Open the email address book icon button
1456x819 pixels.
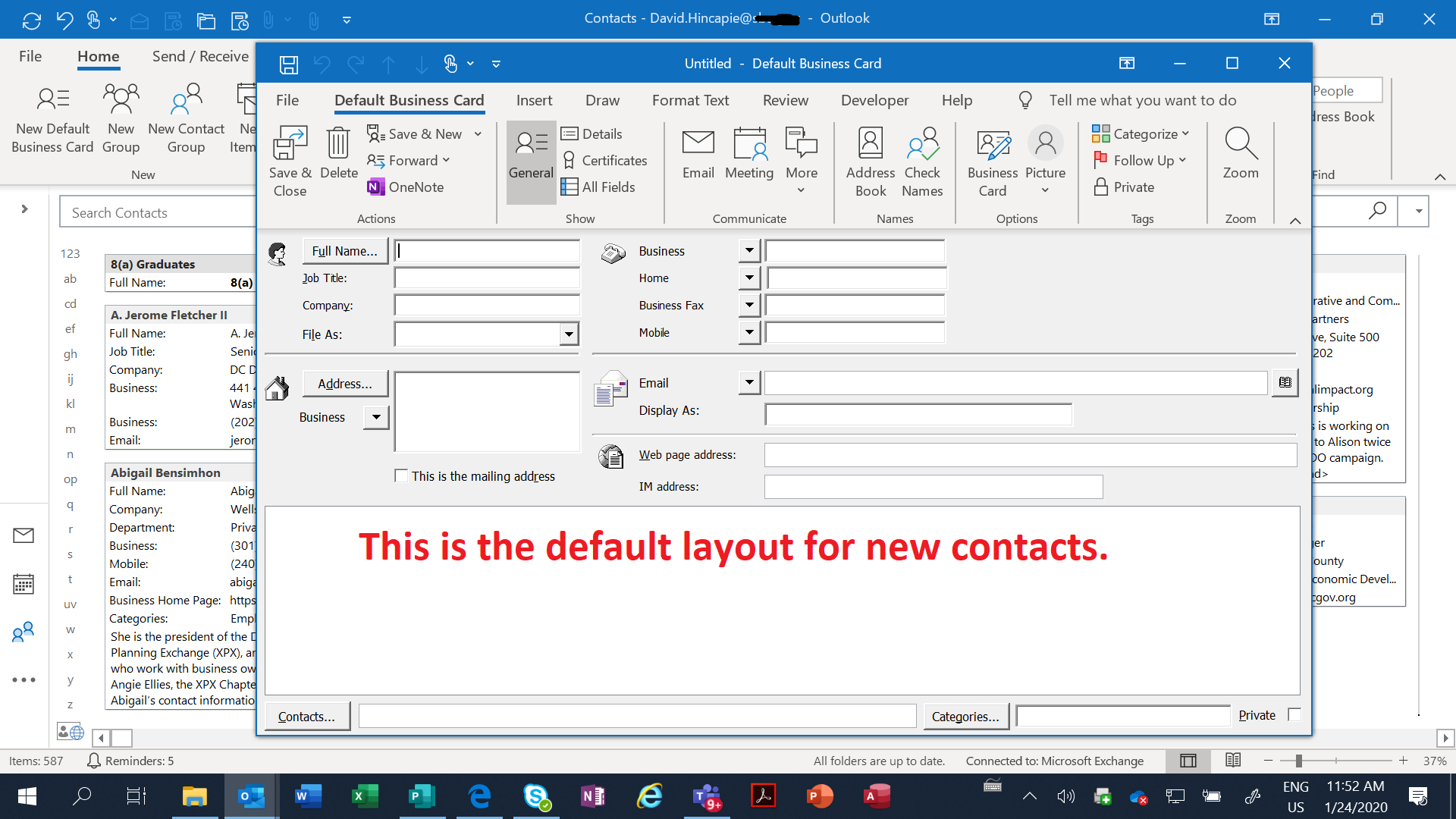[1285, 383]
